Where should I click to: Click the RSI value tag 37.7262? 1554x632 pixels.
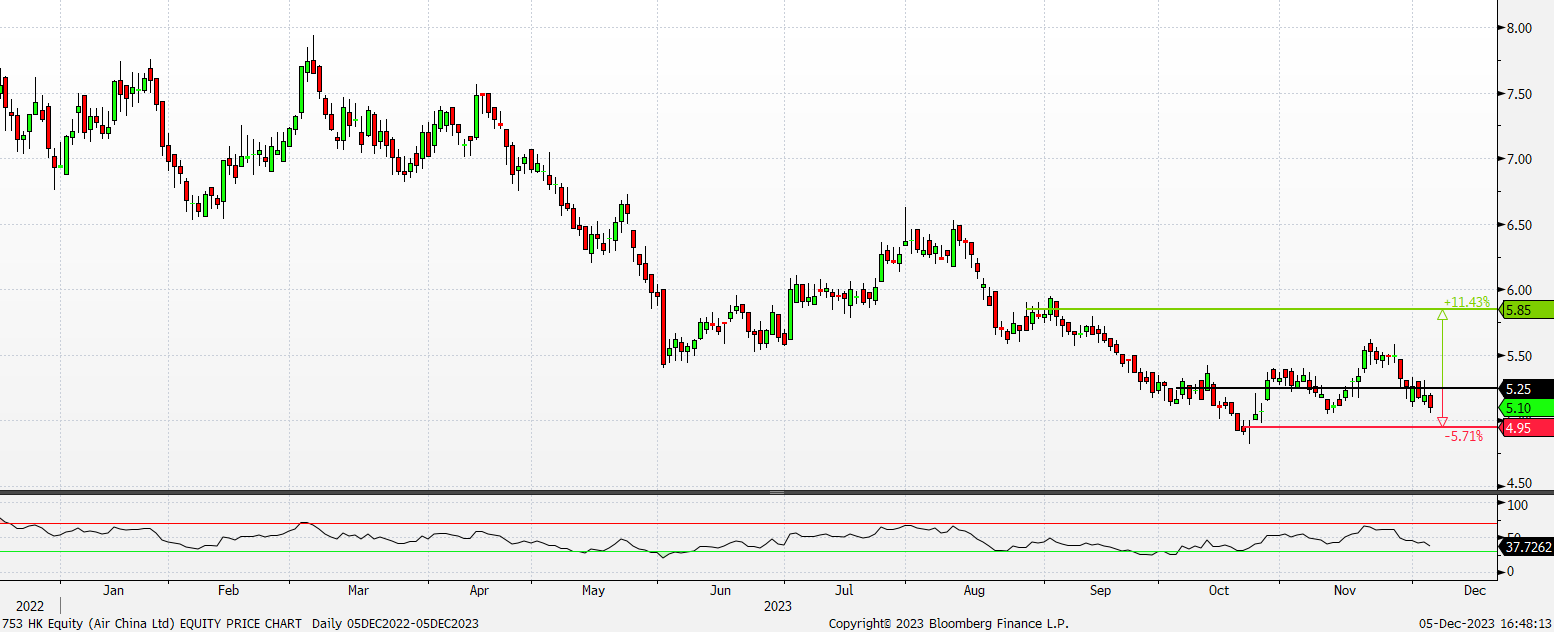1526,547
